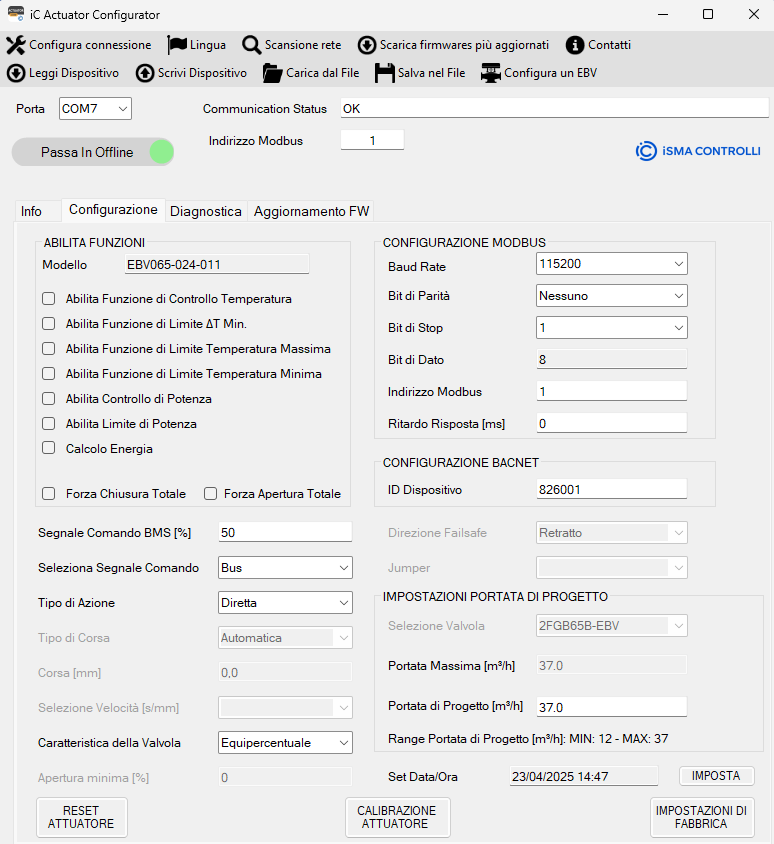Expand the Caratteristica della Valvola dropdown
This screenshot has width=774, height=844.
tap(285, 743)
